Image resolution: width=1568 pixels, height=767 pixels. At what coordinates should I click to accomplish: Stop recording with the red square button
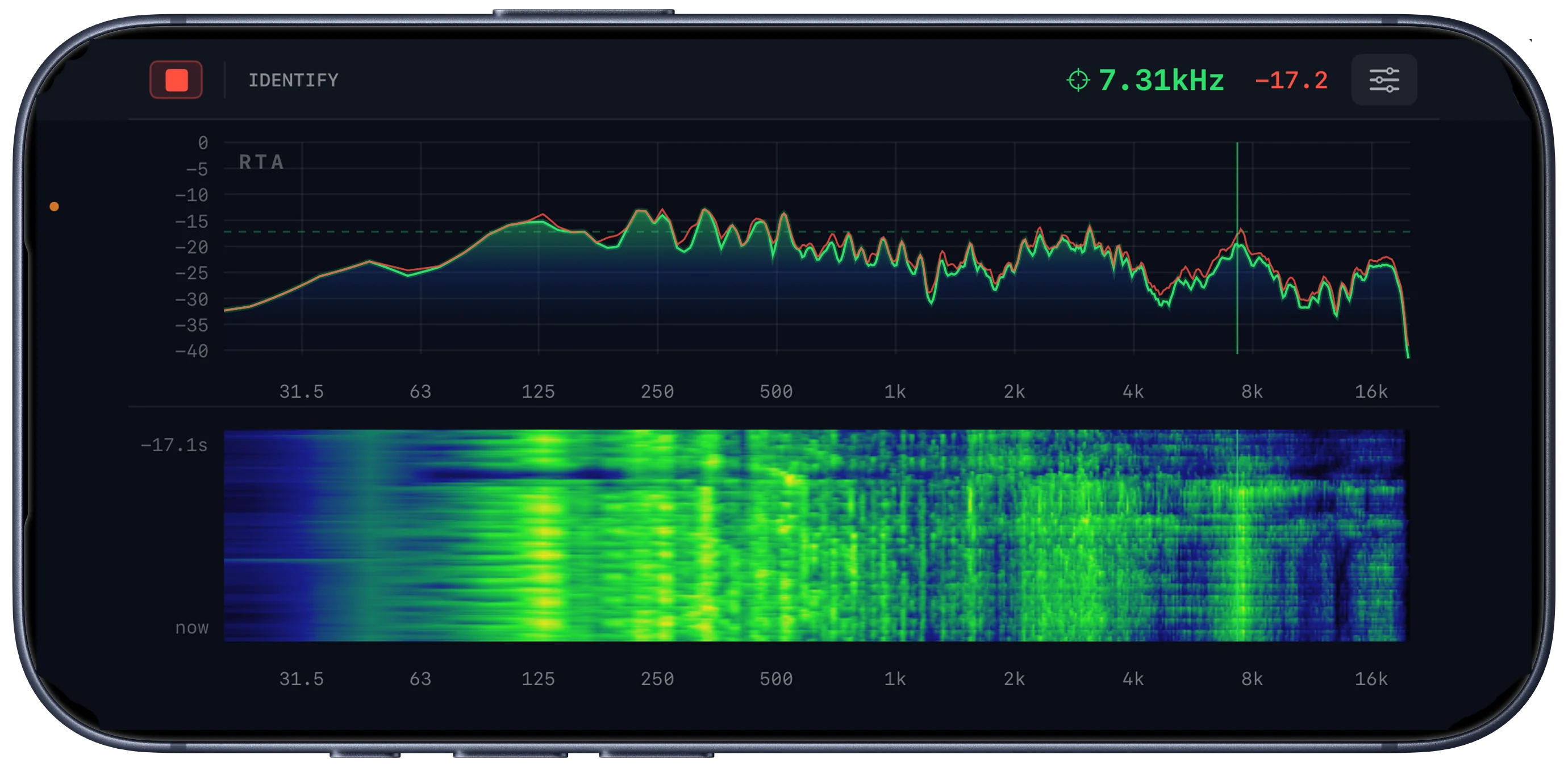pyautogui.click(x=176, y=80)
